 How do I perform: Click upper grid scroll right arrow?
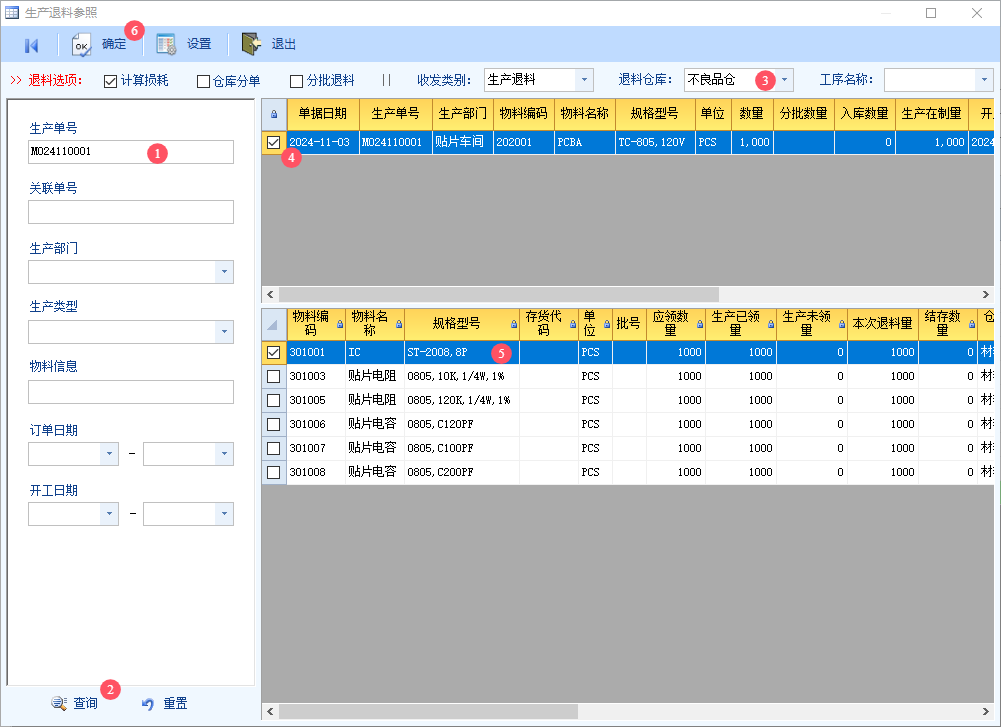coord(986,294)
